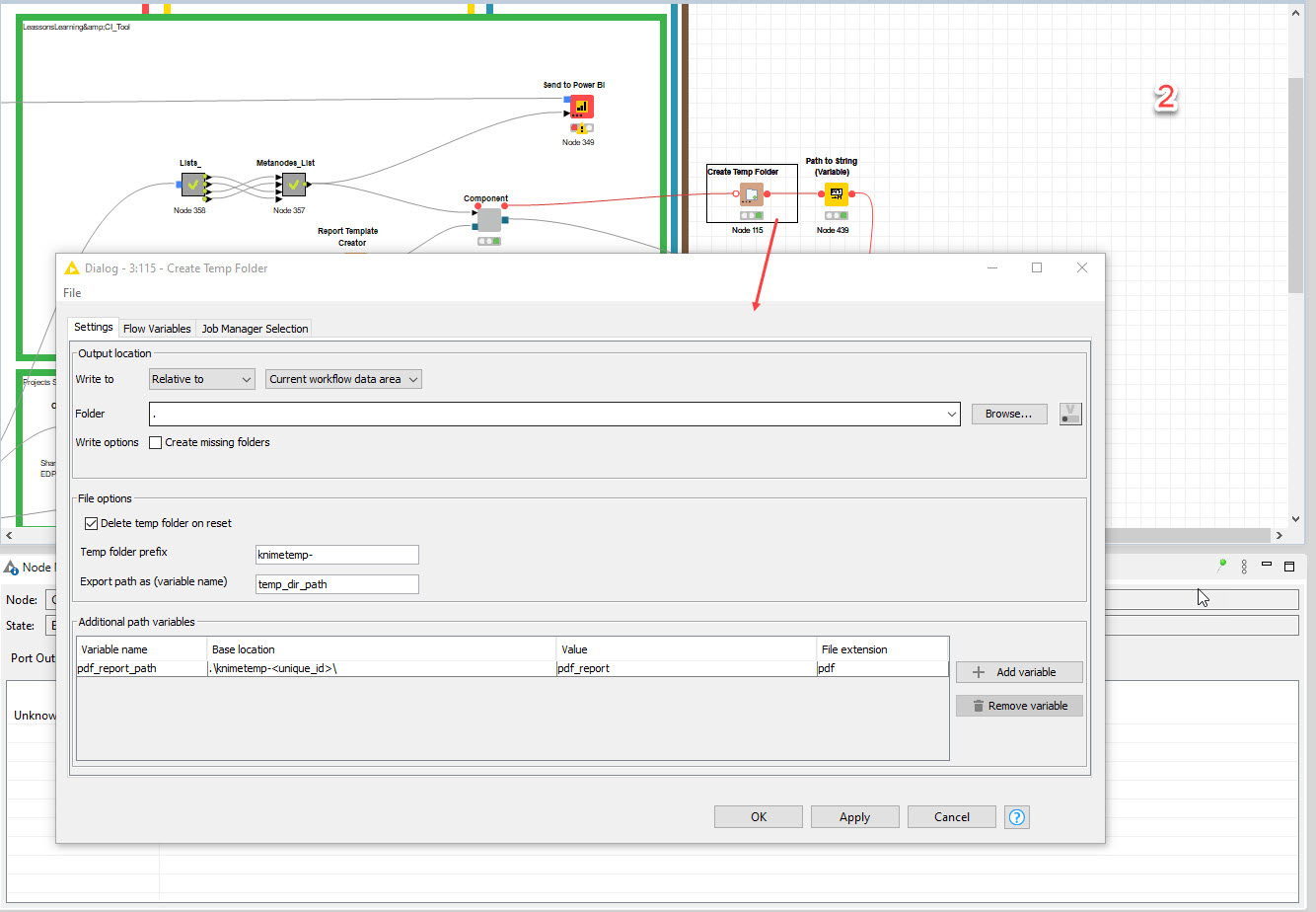Switch to the Flow Variables tab

tap(156, 327)
